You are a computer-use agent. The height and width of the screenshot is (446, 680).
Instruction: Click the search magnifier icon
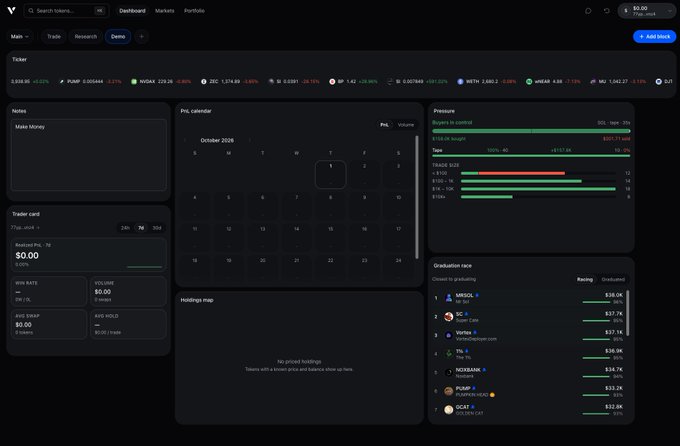[31, 11]
